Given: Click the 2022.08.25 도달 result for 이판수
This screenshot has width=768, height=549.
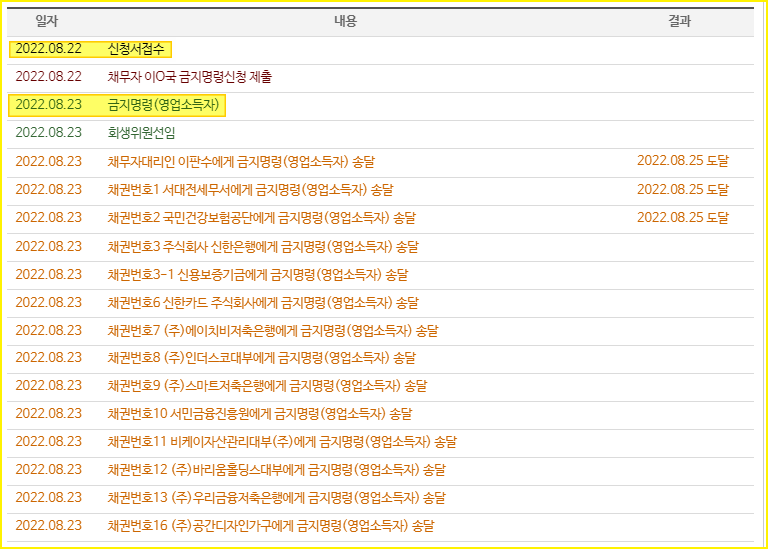Looking at the screenshot, I should [683, 161].
